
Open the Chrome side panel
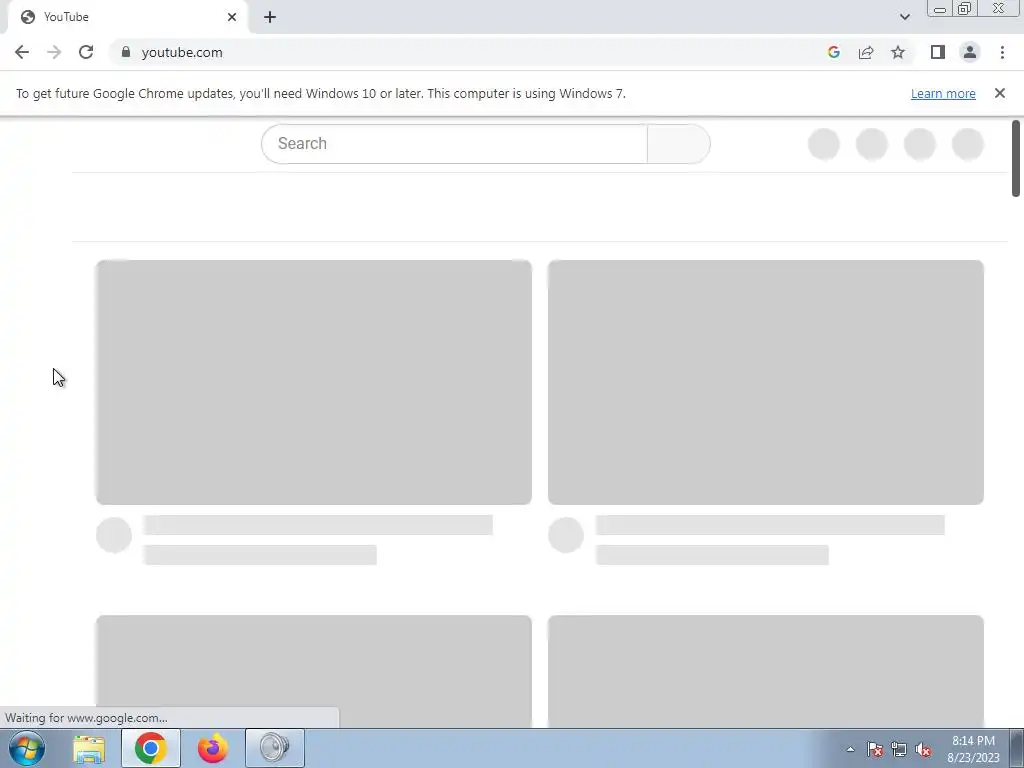[938, 52]
